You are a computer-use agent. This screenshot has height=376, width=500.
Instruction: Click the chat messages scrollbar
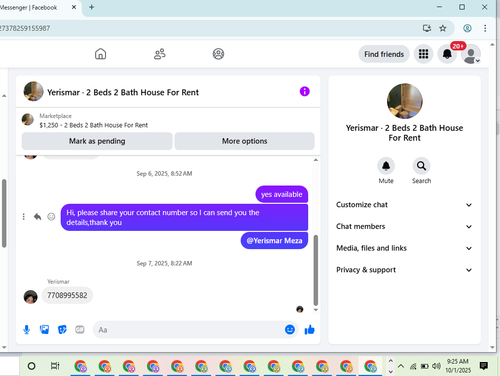316,270
